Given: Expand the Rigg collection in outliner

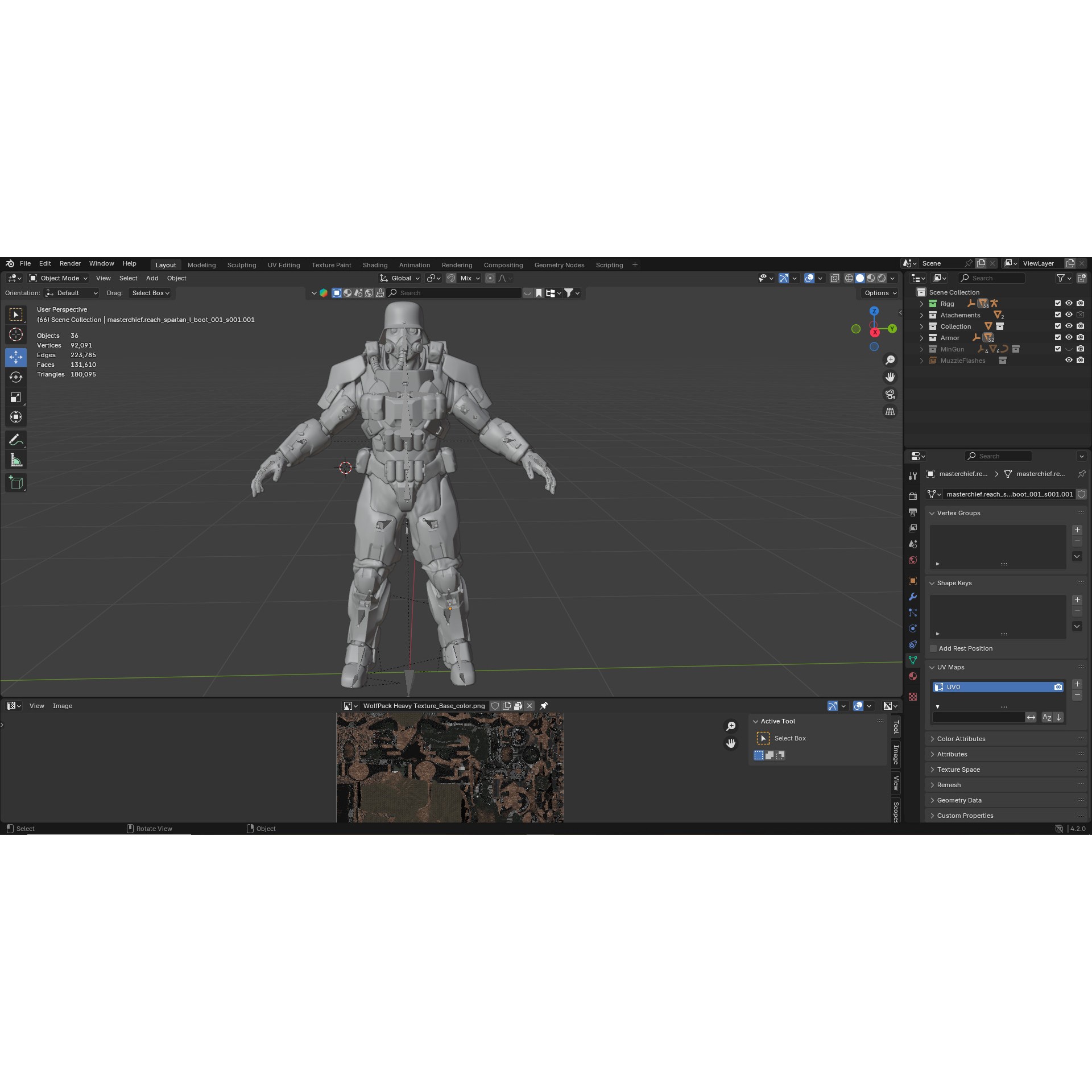Looking at the screenshot, I should coord(921,304).
